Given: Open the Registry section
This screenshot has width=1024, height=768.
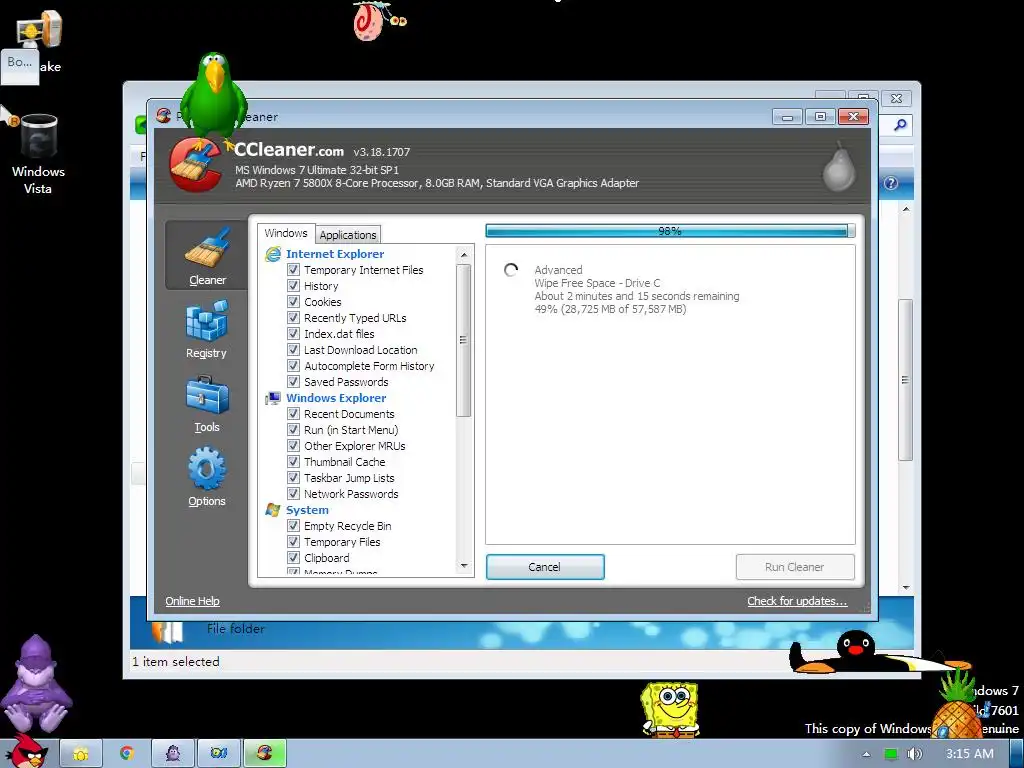Looking at the screenshot, I should [206, 330].
